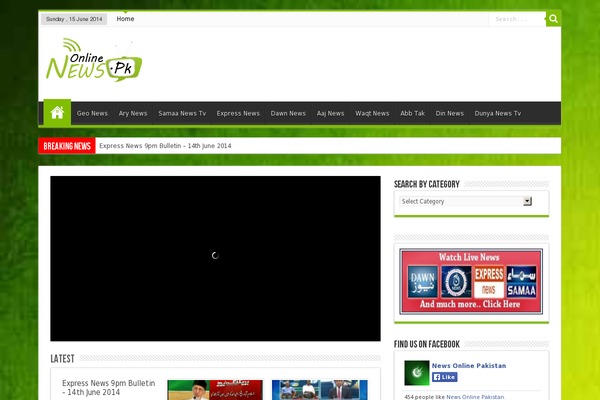Open the Waqt News menu item
This screenshot has height=400, width=600.
pyautogui.click(x=372, y=113)
